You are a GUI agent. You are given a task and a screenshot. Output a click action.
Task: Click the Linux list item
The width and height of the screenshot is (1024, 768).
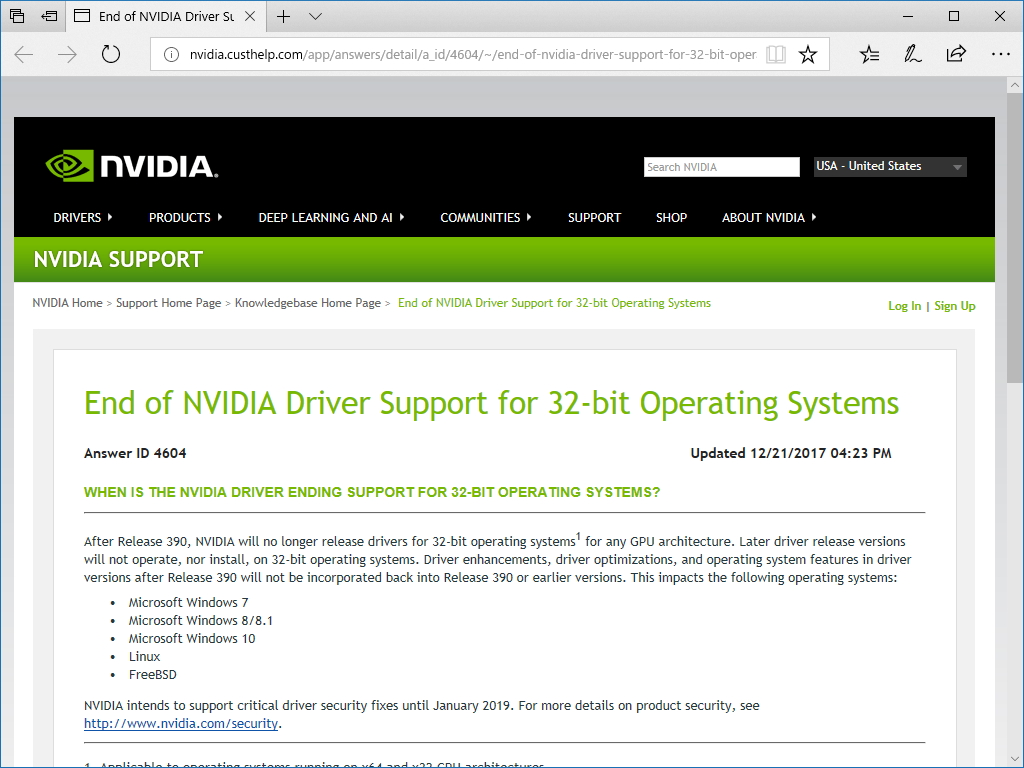(144, 656)
